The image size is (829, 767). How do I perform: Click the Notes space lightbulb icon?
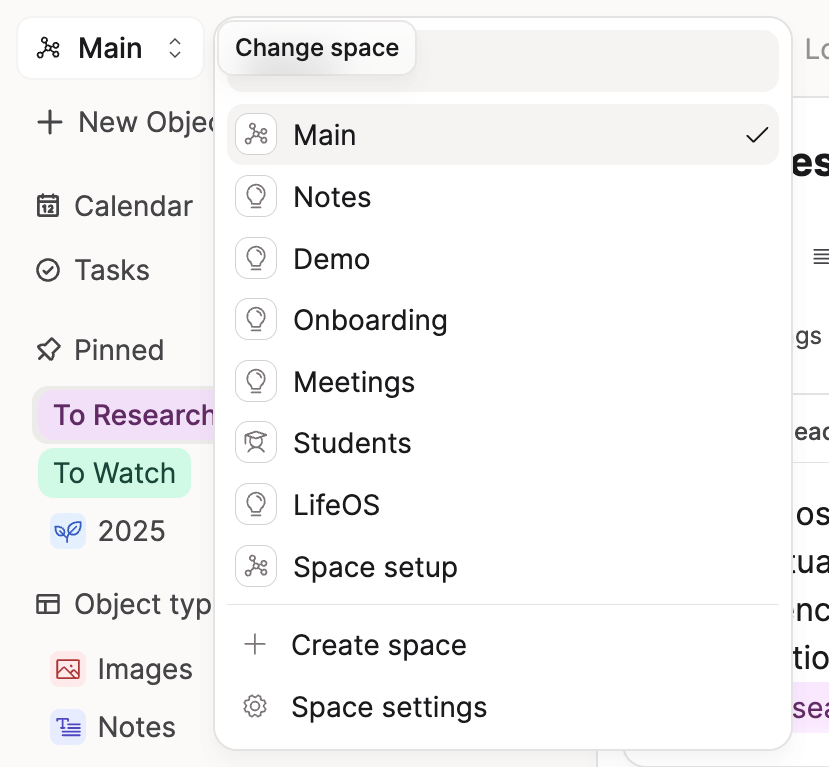click(x=256, y=197)
